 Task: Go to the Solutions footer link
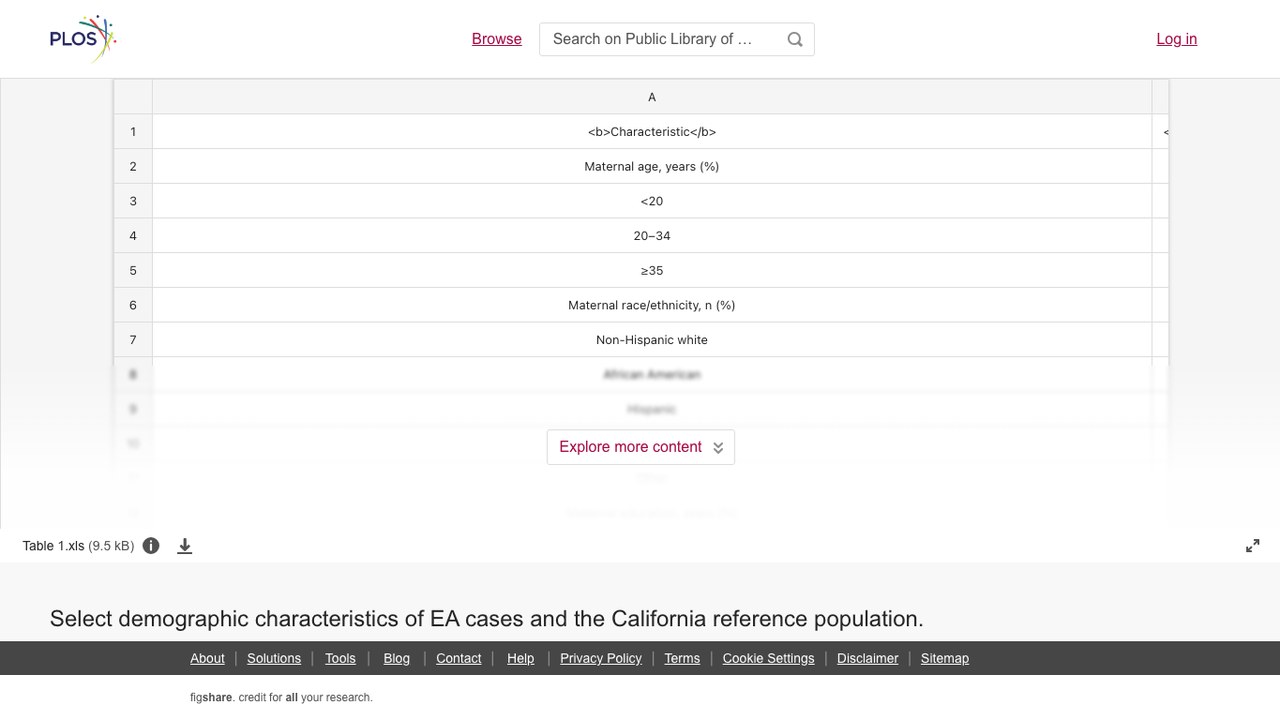274,658
